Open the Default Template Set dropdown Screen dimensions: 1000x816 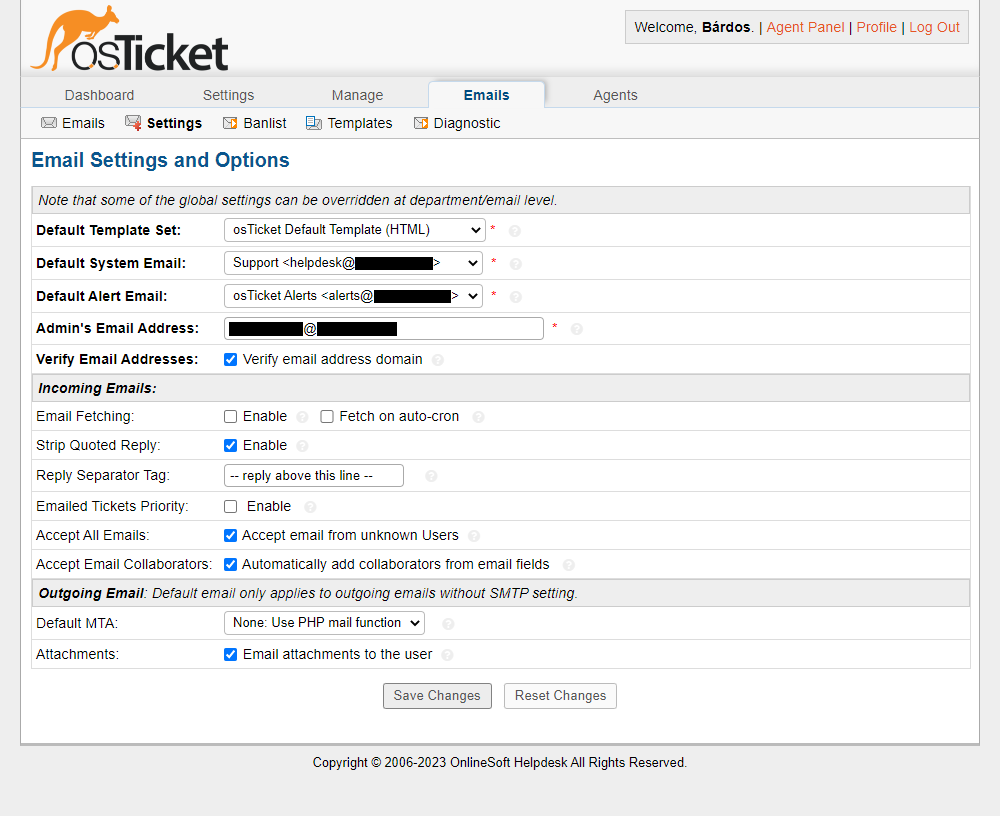pos(354,230)
